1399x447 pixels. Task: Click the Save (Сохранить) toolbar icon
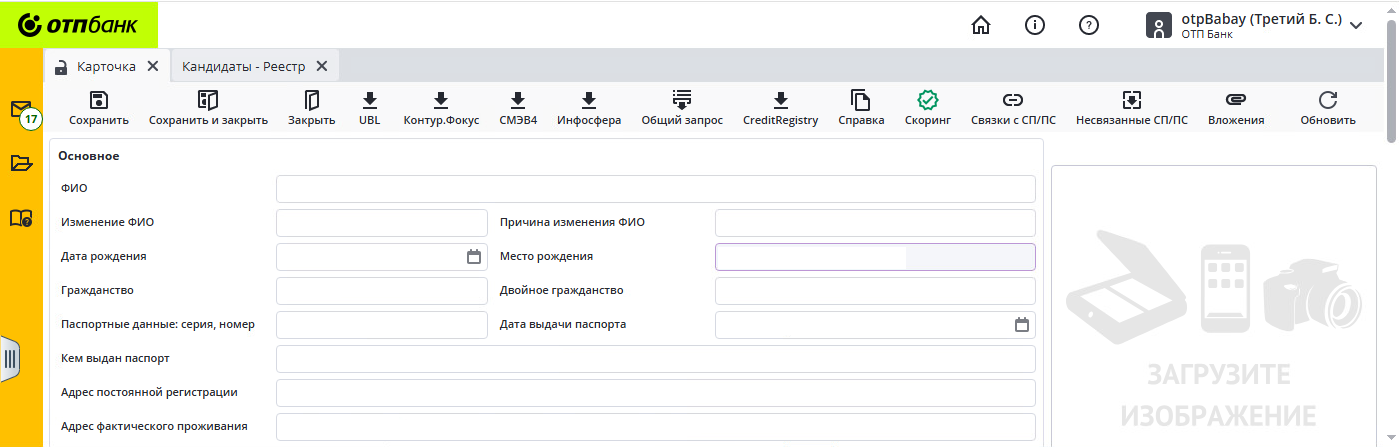99,100
